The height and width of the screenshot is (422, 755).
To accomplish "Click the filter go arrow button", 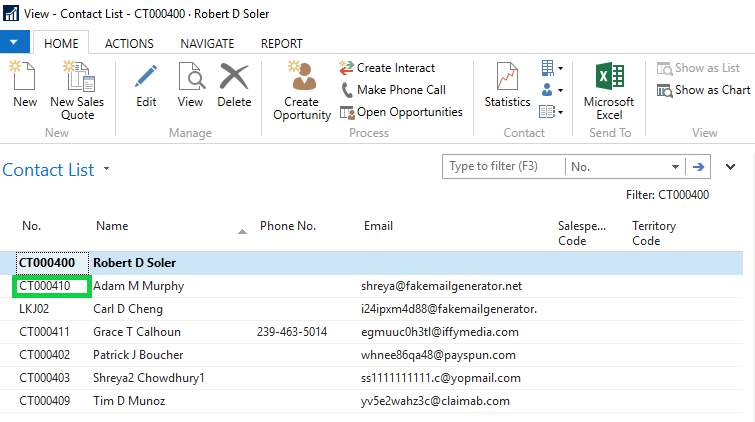I will coord(698,167).
